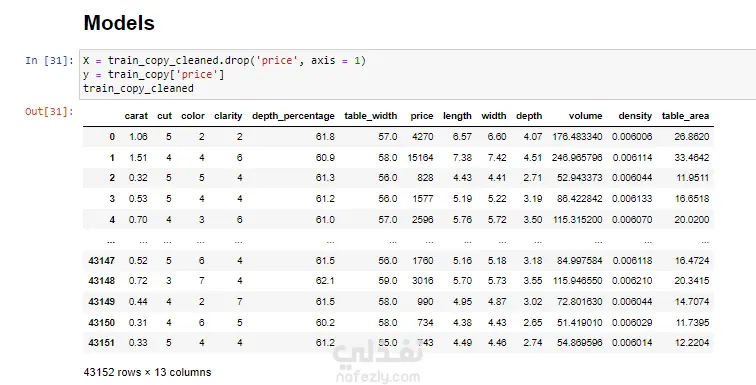Viewport: 756px width, 385px height.
Task: Click row index 43149
Action: pos(102,302)
